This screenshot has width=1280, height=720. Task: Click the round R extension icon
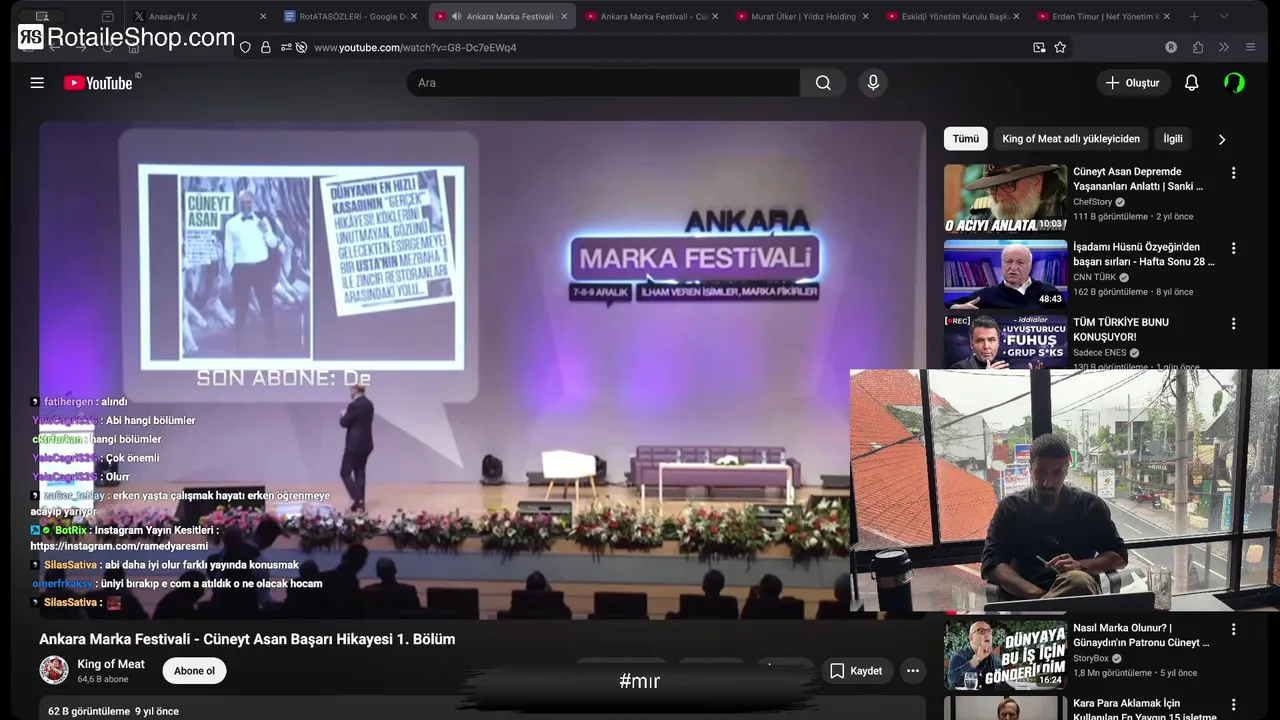pos(1171,47)
